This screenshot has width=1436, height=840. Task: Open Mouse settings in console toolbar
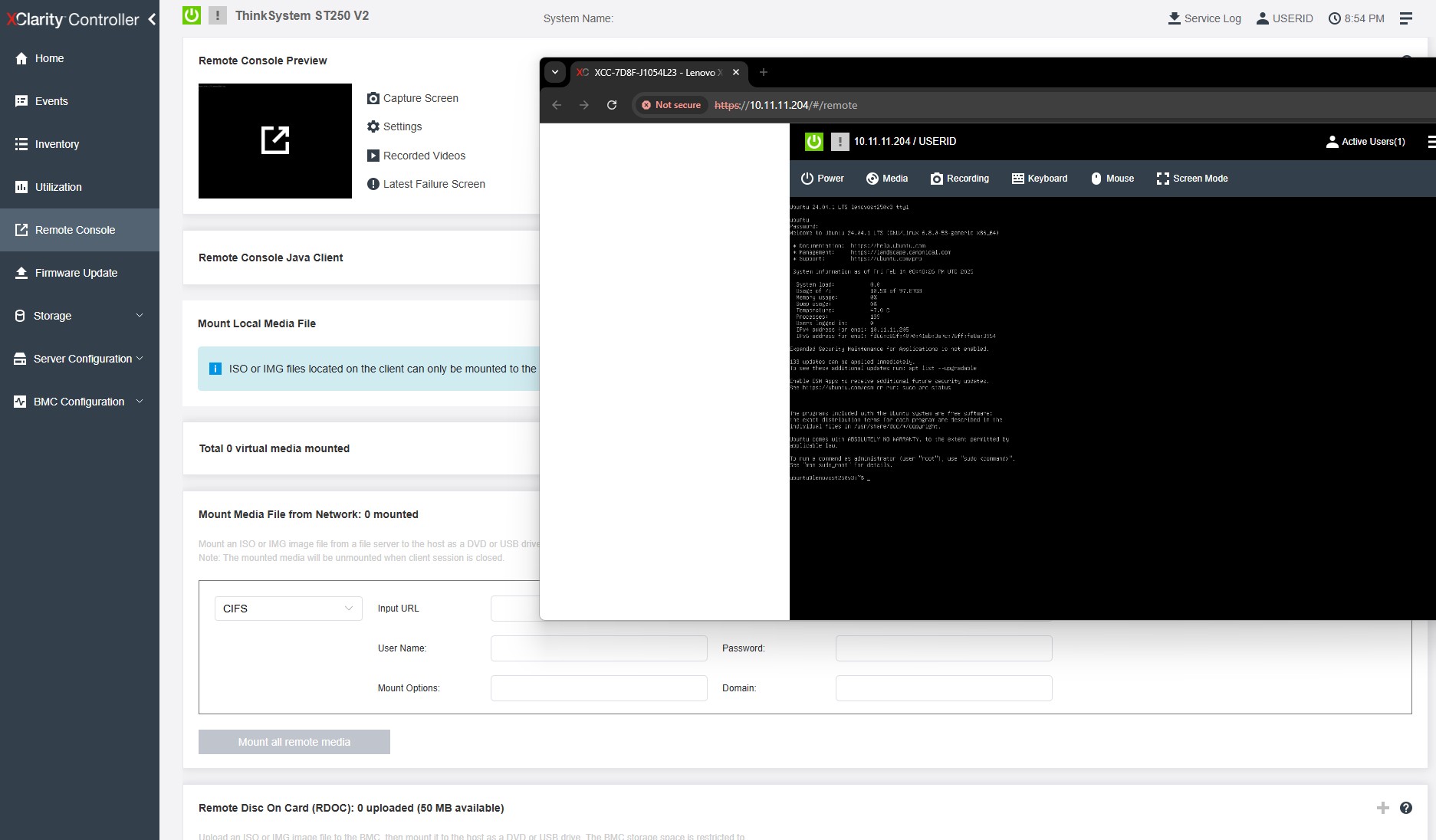1112,179
